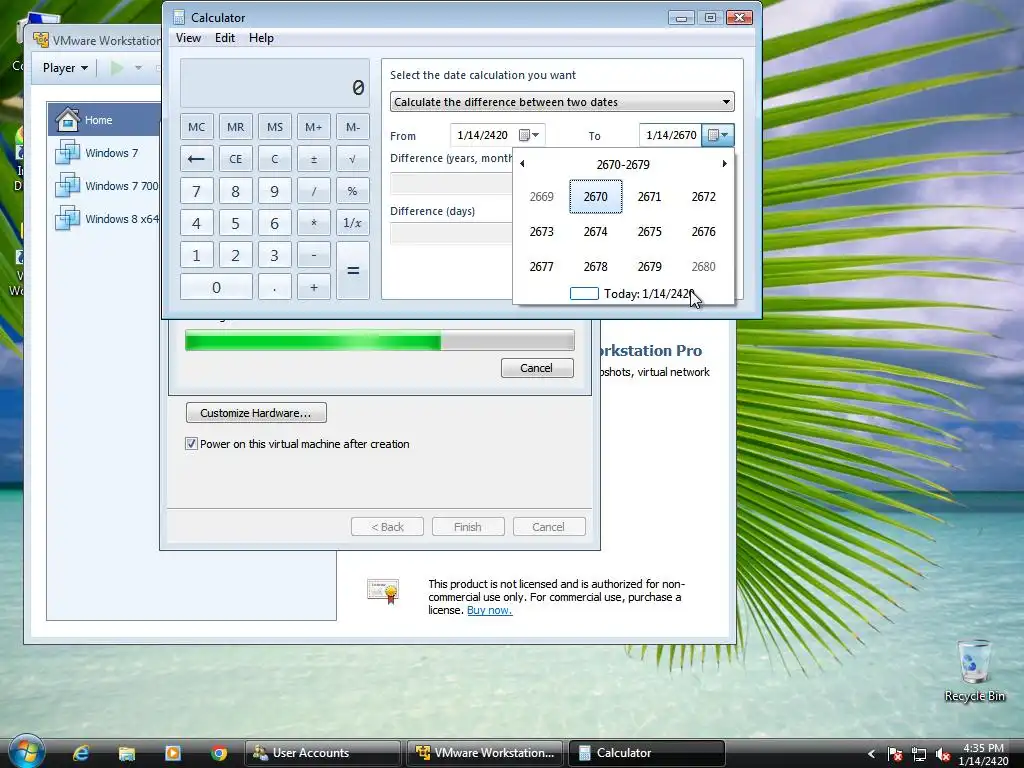The image size is (1024, 768).
Task: Open the Player dropdown menu in VMware
Action: [65, 68]
